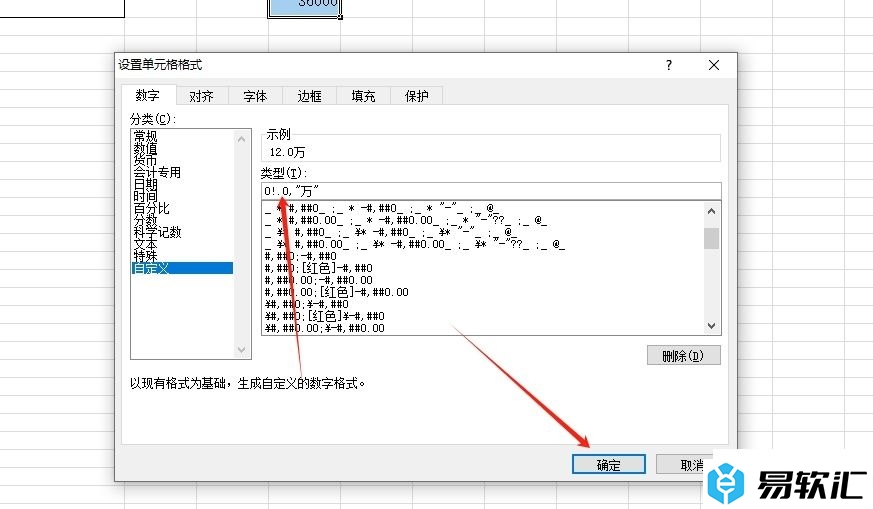Select format ¥#,##0;[红色]¥-#,##0
The height and width of the screenshot is (509, 873).
(325, 316)
